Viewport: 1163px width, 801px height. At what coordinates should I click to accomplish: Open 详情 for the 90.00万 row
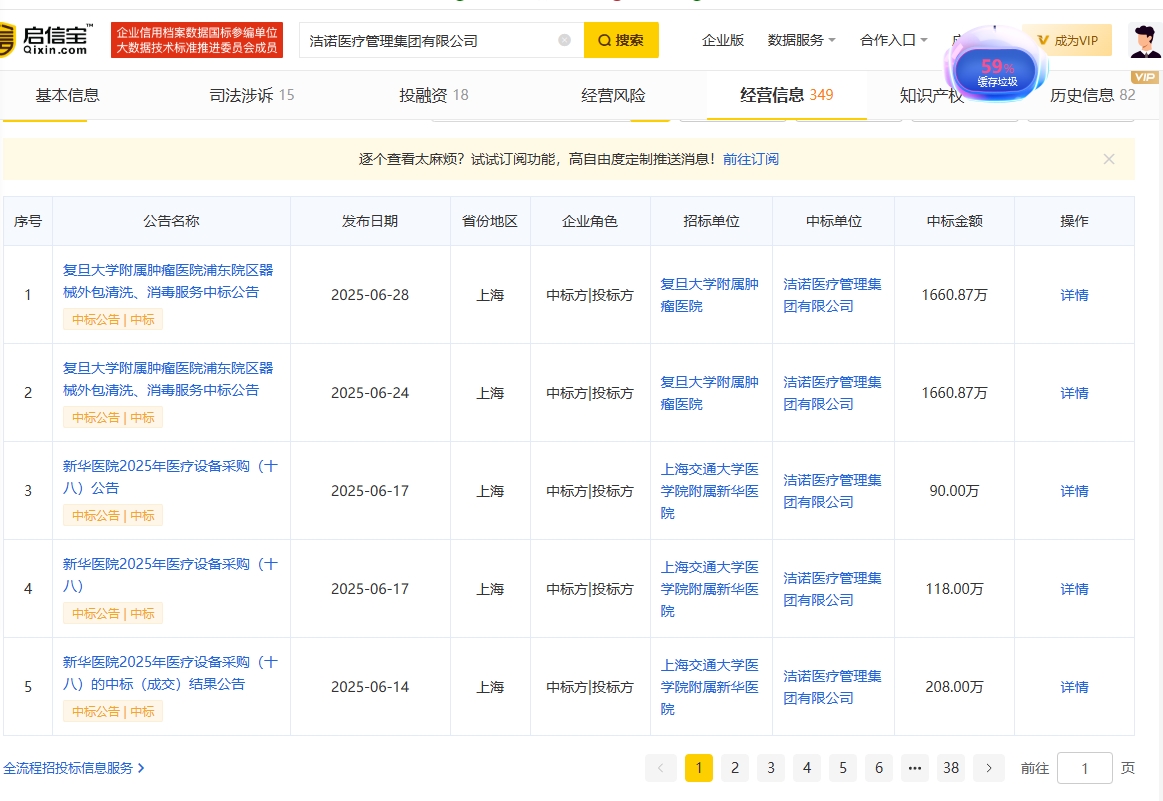[x=1074, y=491]
